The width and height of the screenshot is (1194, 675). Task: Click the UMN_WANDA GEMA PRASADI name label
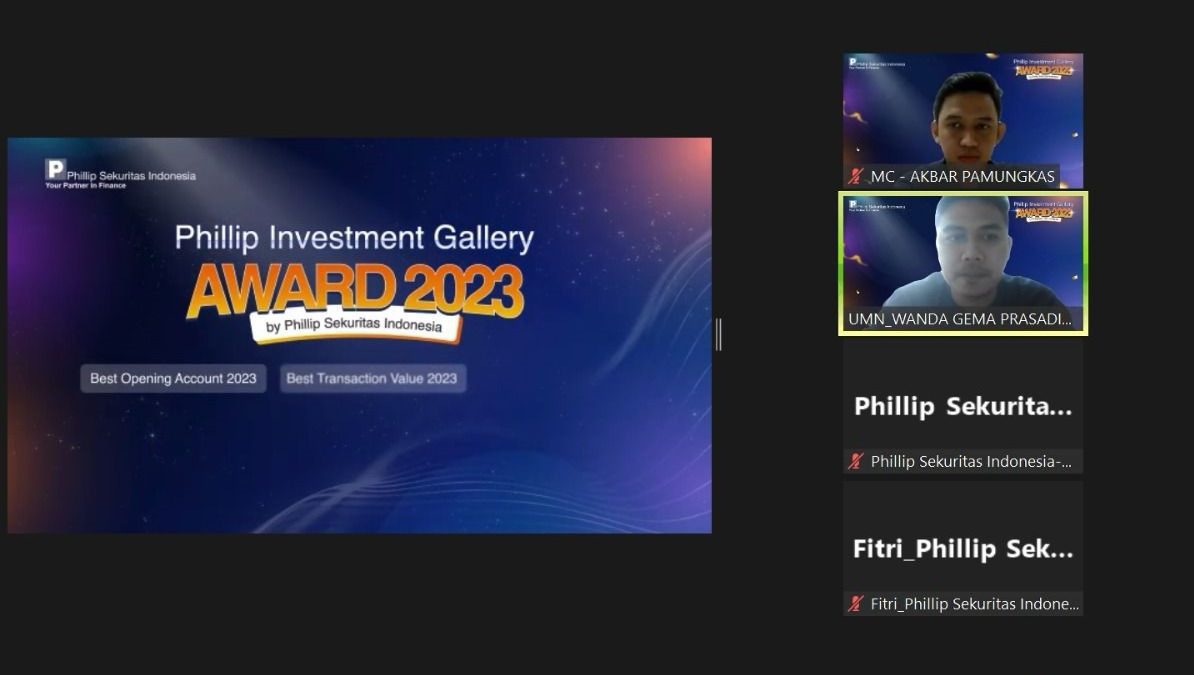(x=960, y=318)
